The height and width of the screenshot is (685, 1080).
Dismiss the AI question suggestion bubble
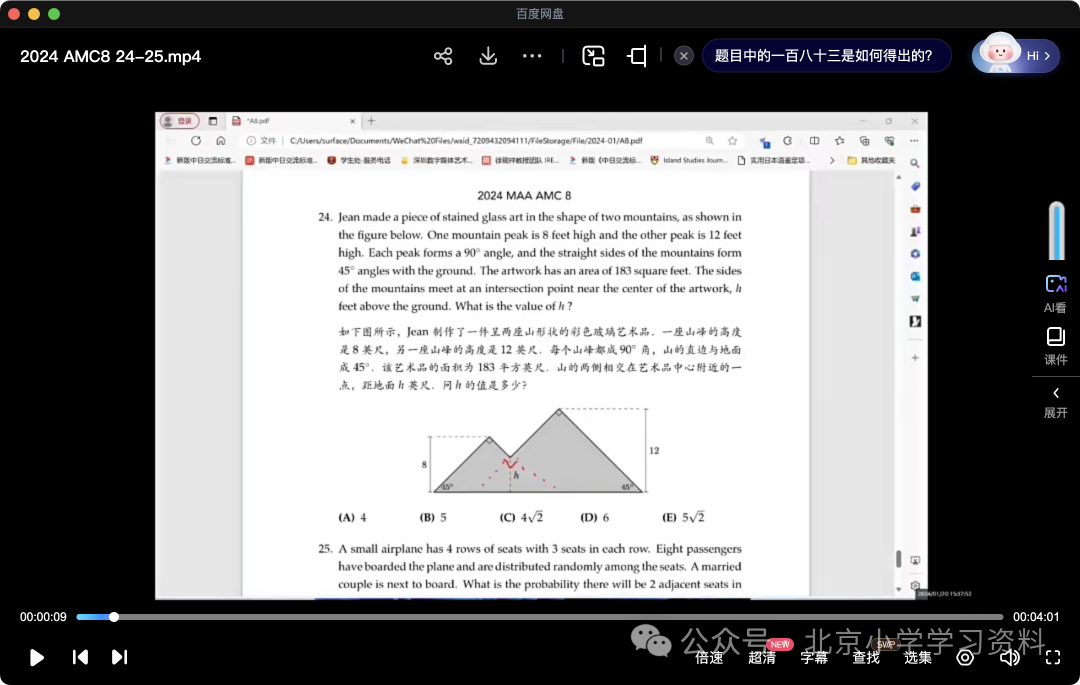tap(683, 56)
